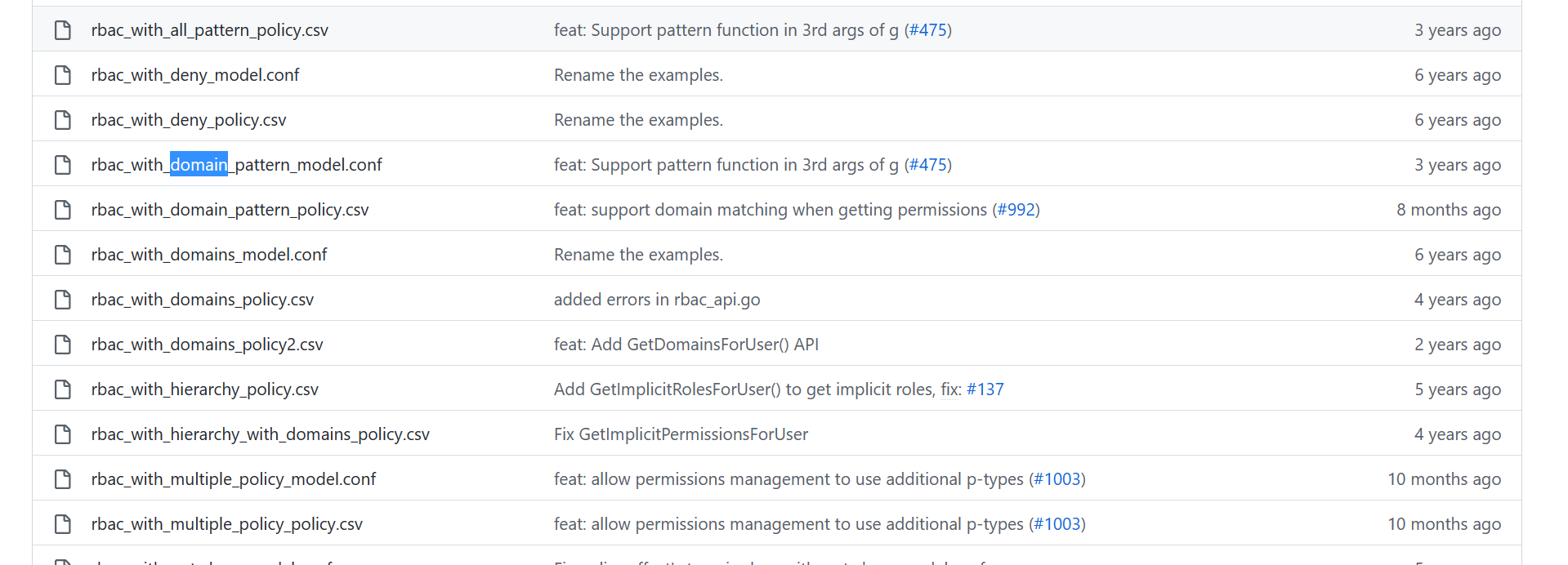Click the file icon beside rbac_with_all_pattern_policy.csv
This screenshot has height=565, width=1568.
(63, 29)
